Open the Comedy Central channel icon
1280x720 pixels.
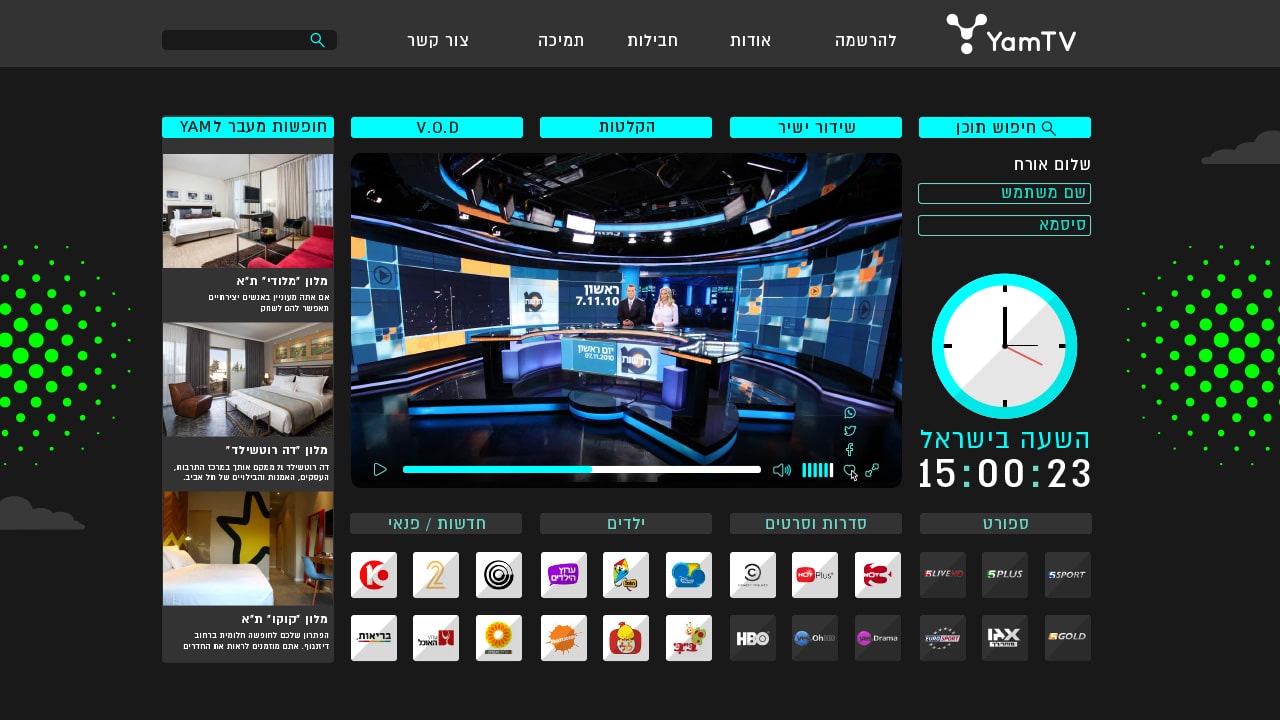pyautogui.click(x=753, y=575)
